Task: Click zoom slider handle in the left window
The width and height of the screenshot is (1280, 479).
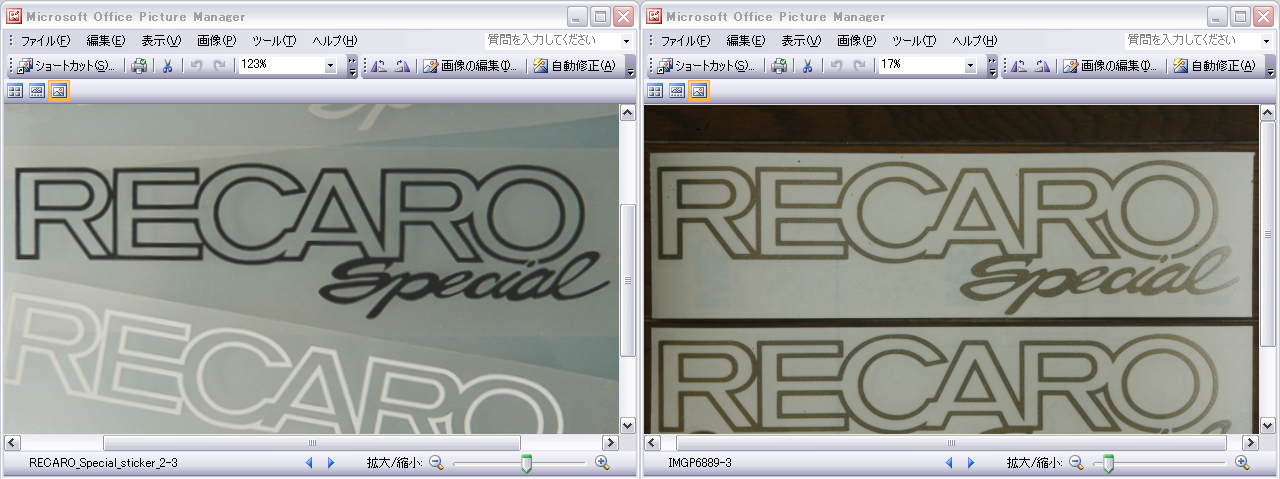Action: point(527,463)
